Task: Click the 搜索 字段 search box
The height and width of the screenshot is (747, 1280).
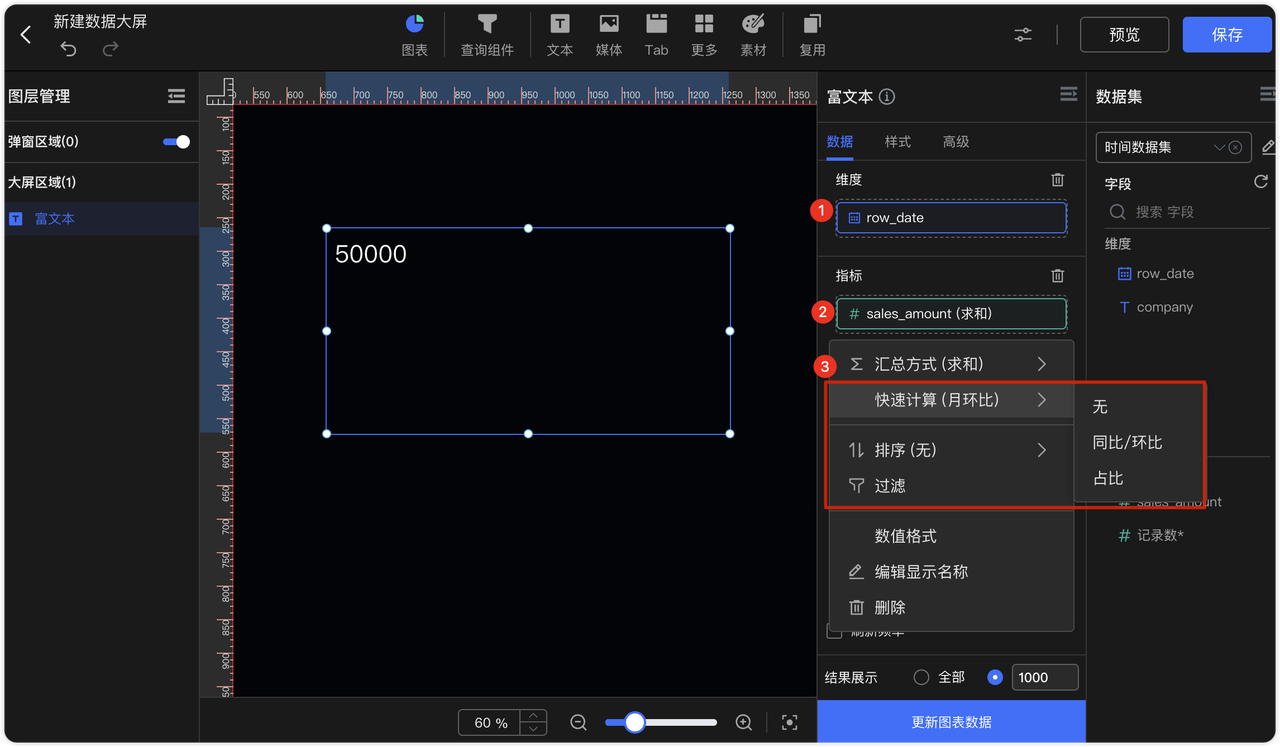Action: coord(1185,212)
